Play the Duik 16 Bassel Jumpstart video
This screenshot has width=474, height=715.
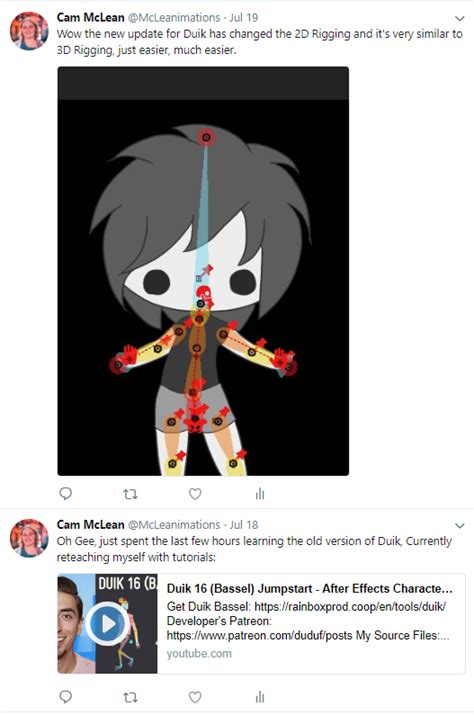(108, 624)
